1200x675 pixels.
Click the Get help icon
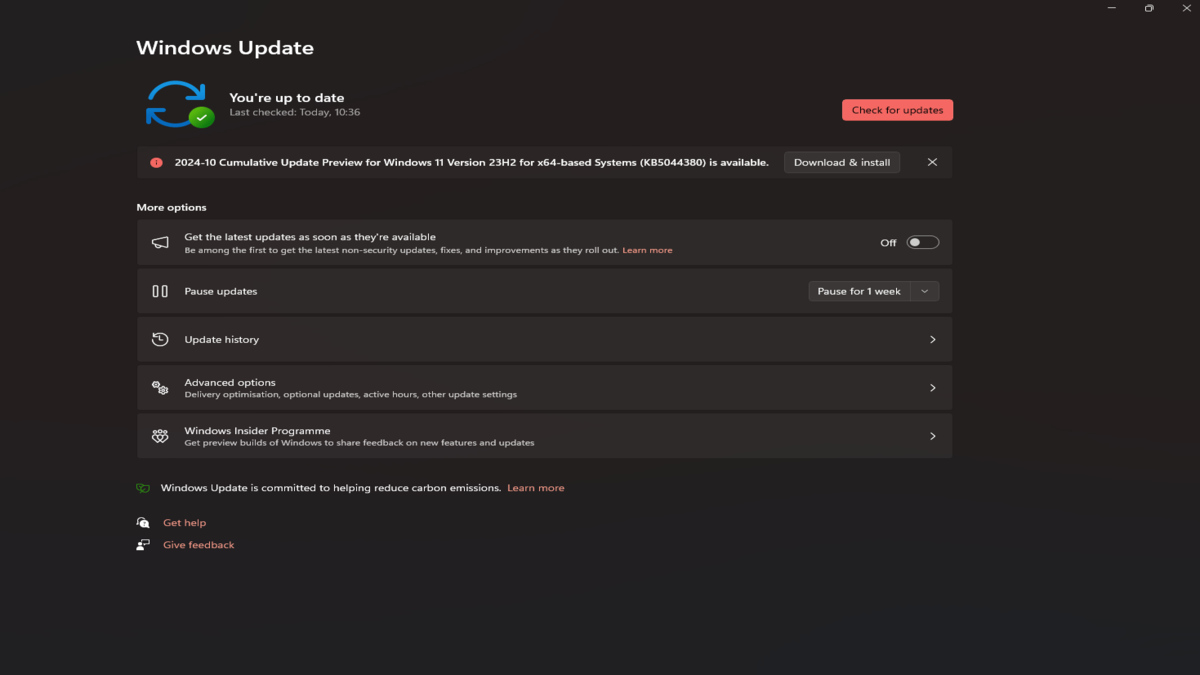click(143, 523)
